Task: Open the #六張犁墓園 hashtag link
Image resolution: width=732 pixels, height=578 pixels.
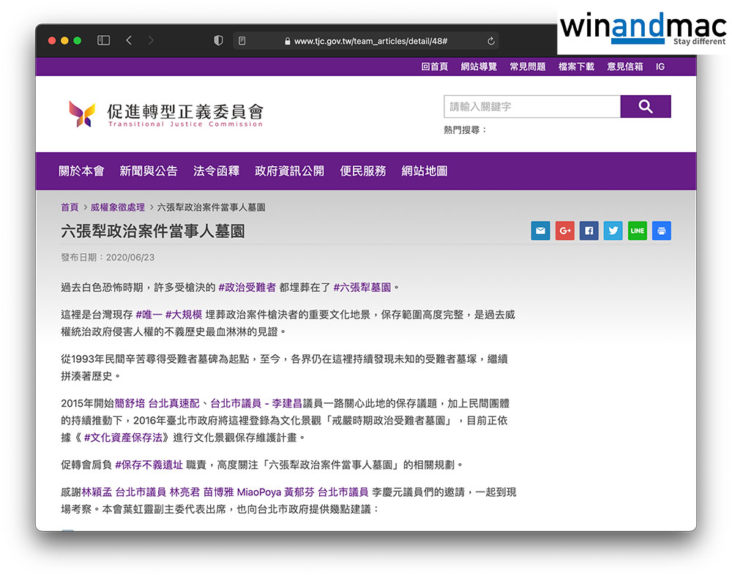Action: coord(362,287)
